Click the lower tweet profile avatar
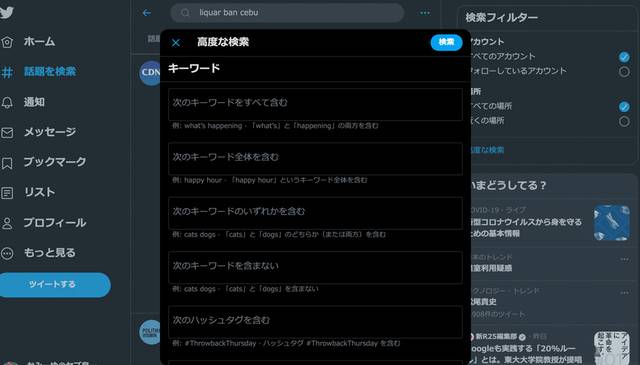The image size is (640, 365). 150,332
